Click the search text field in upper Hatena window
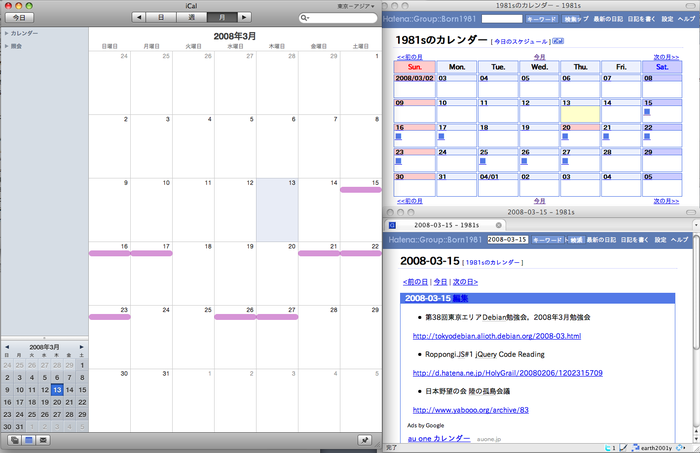 point(502,19)
